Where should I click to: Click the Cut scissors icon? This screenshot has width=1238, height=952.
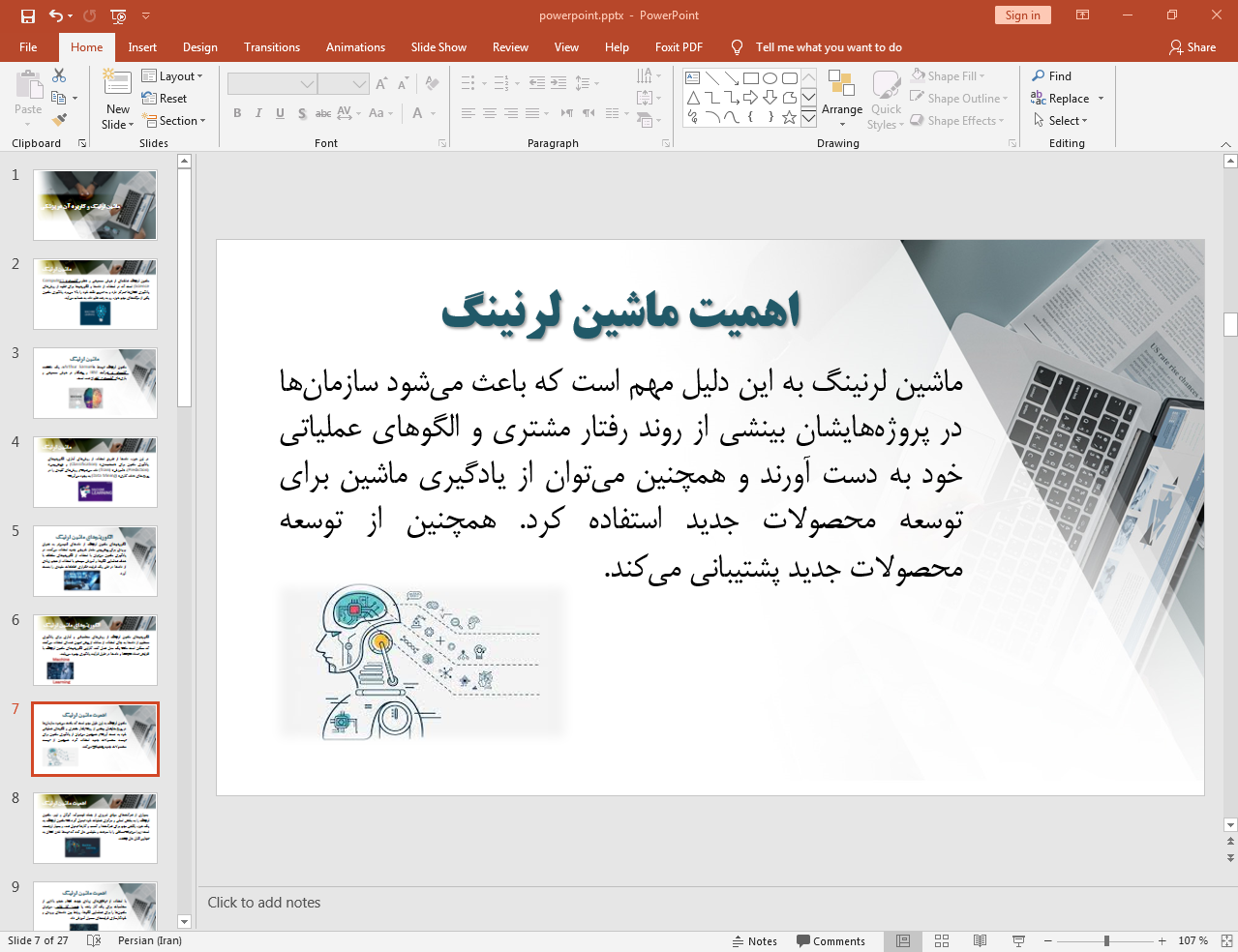[x=59, y=75]
